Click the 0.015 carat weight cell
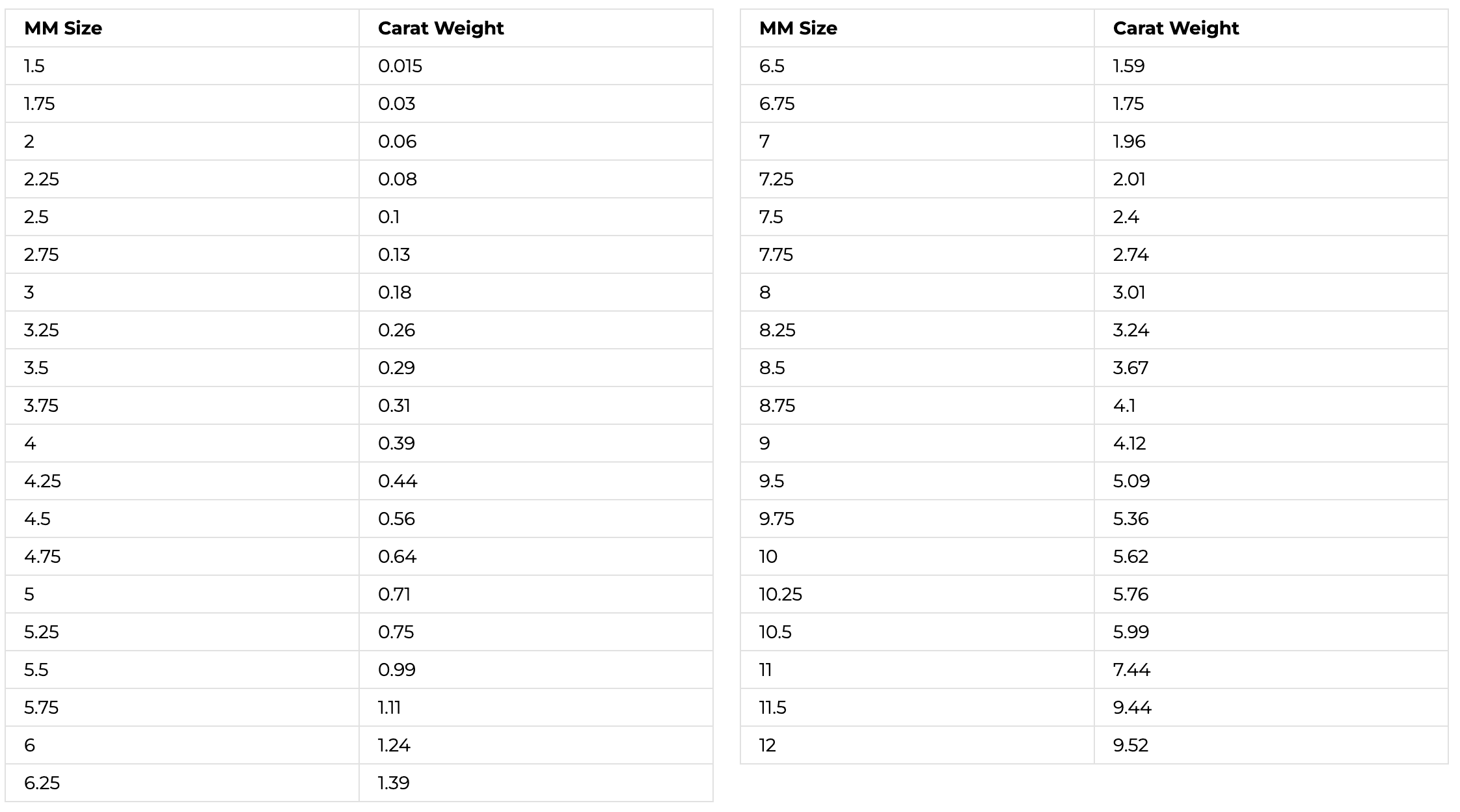Screen dimensions: 1460x812 point(399,66)
